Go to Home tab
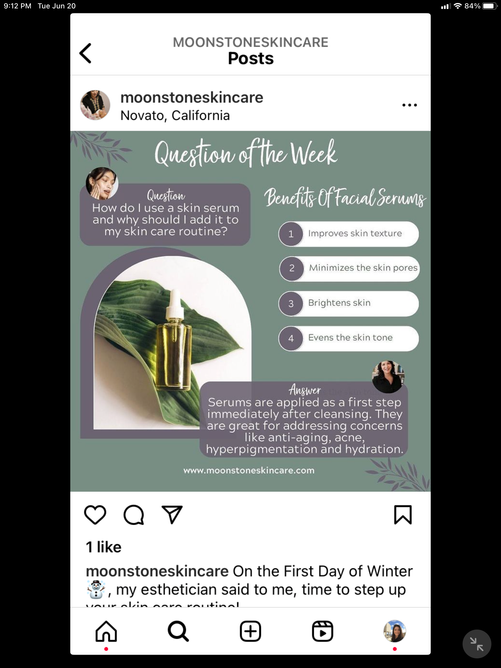501x668 pixels. [106, 631]
